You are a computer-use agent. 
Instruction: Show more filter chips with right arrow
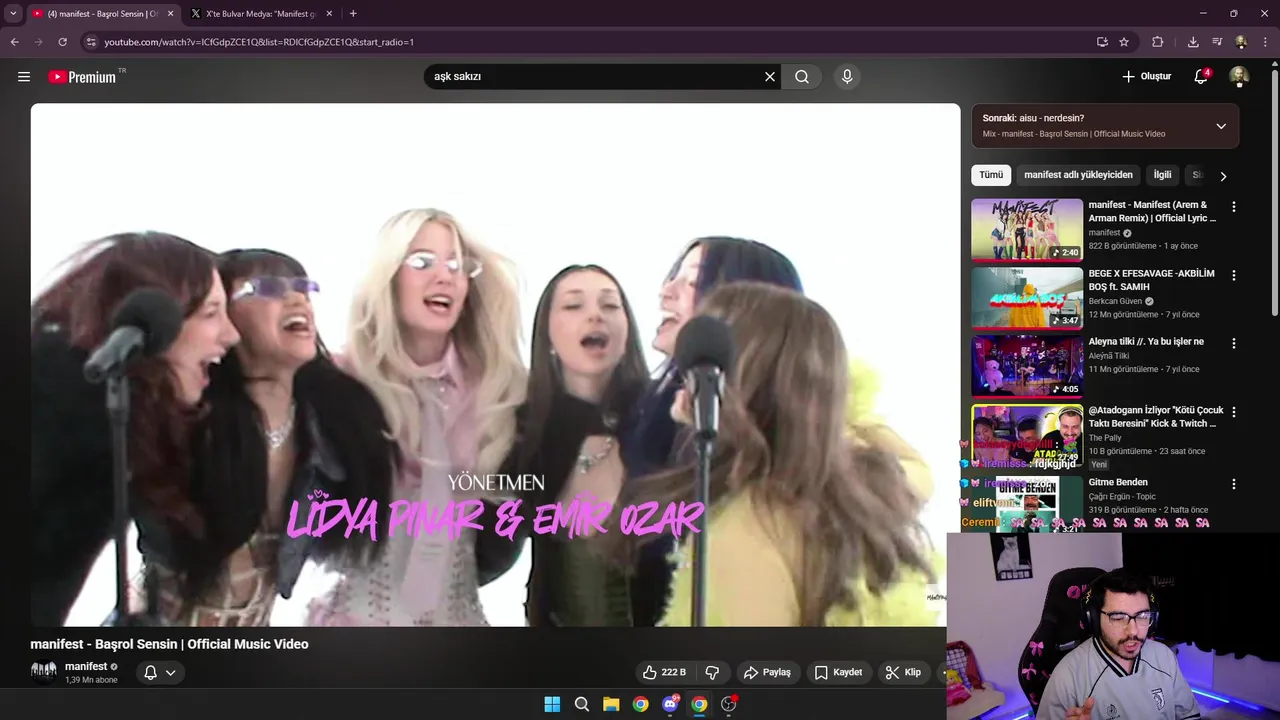point(1223,176)
